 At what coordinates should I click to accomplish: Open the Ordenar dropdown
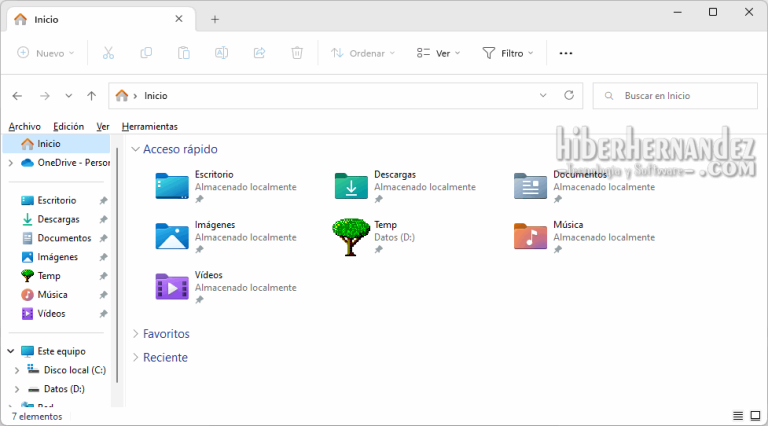click(363, 53)
